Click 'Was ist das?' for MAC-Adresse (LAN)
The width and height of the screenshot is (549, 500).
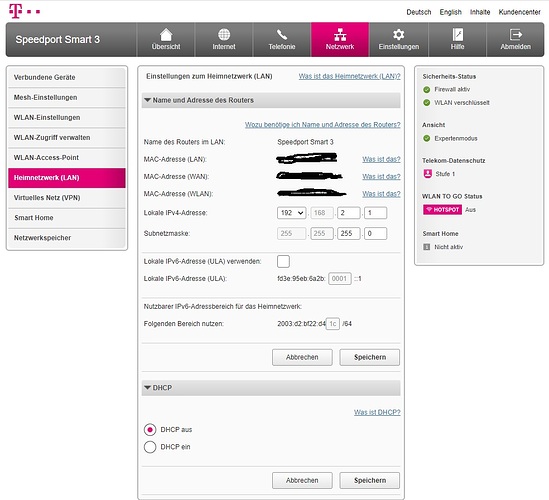pos(381,159)
